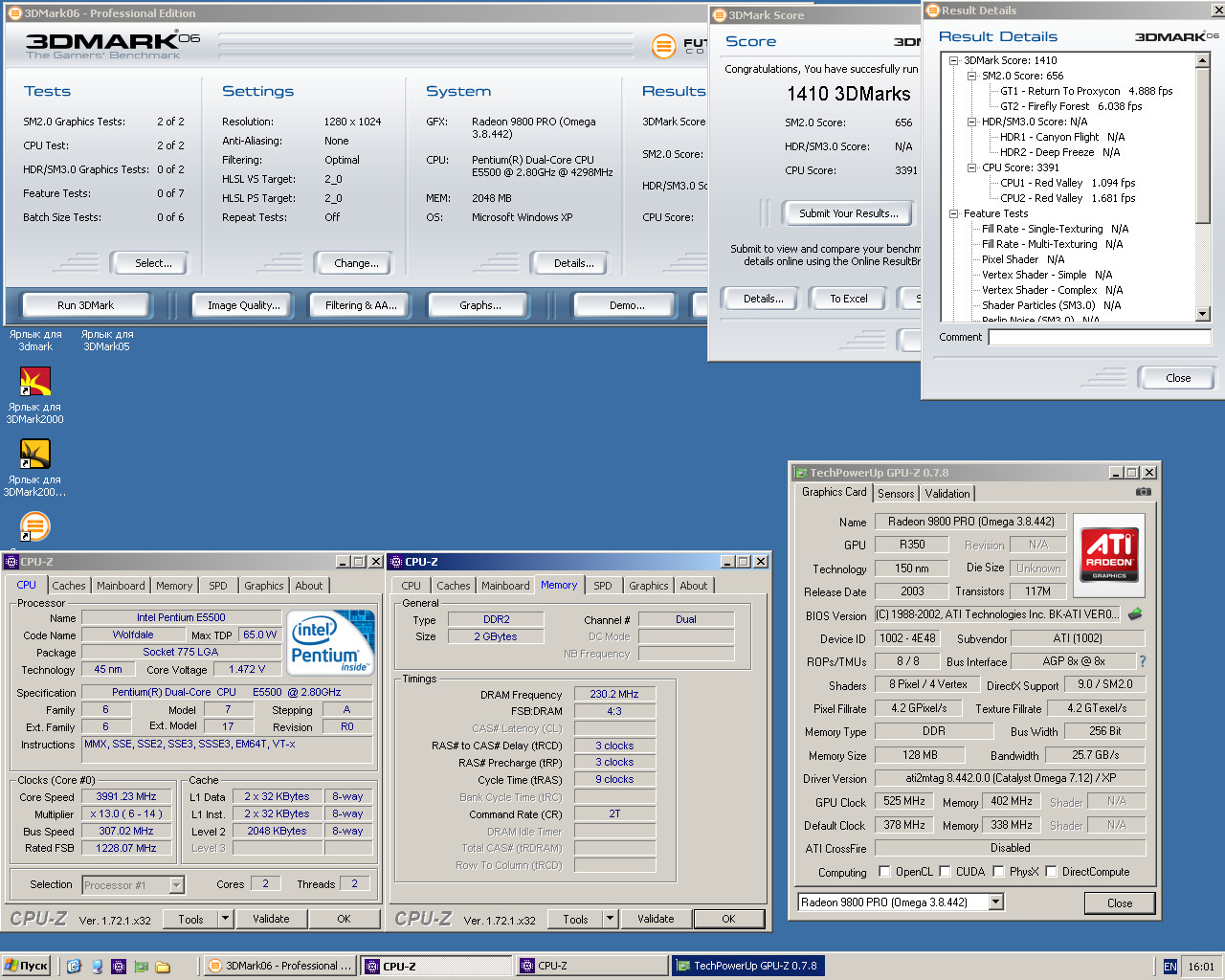Click the Show Desktop quick launch icon
Image resolution: width=1225 pixels, height=980 pixels.
(74, 967)
